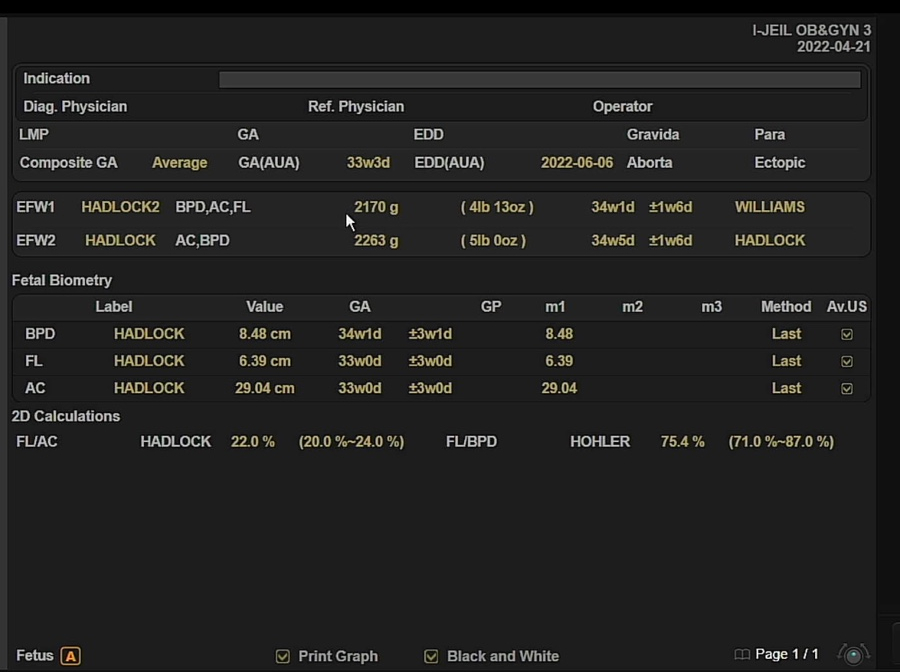Viewport: 900px width, 672px height.
Task: Click the EFW1 gestational age 34w1d
Action: [613, 207]
